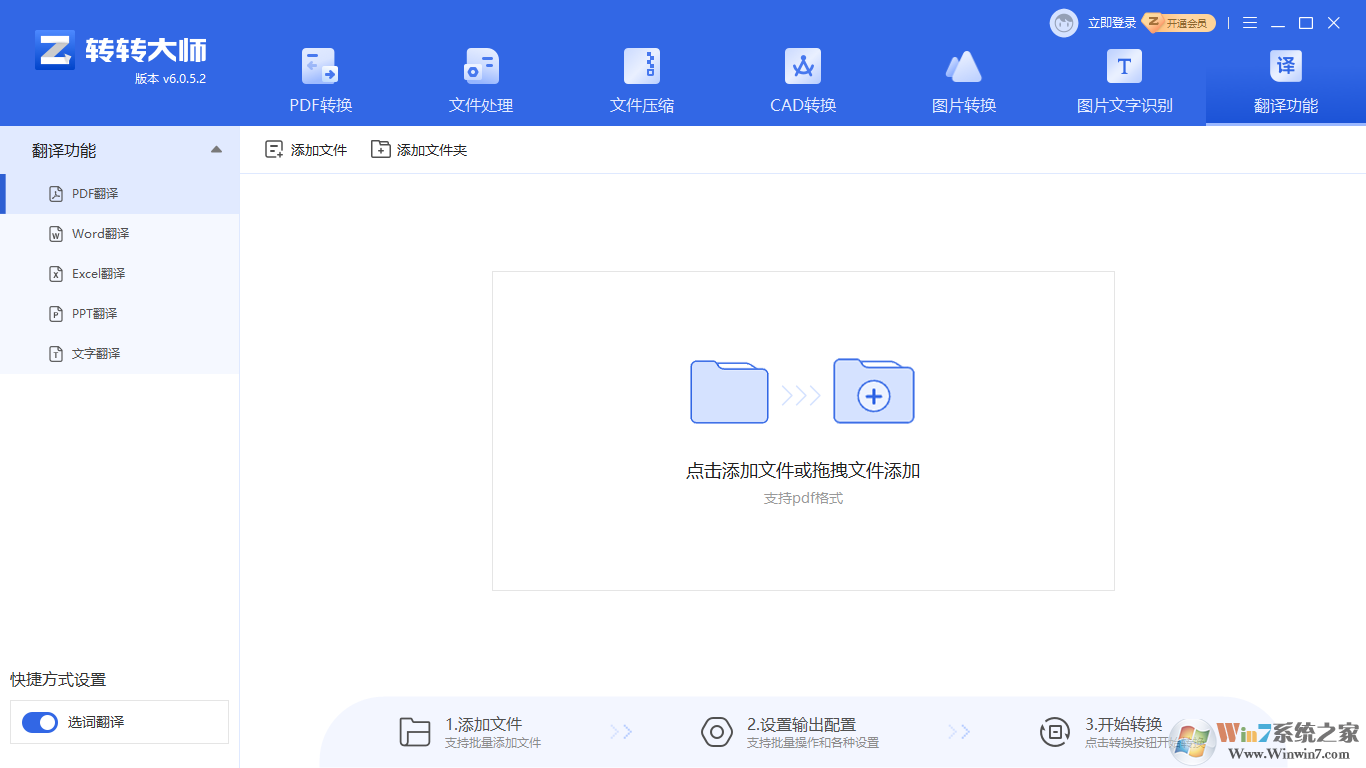Choose Word翻译 in the sidebar
Screen dimensions: 1366x768
(120, 234)
